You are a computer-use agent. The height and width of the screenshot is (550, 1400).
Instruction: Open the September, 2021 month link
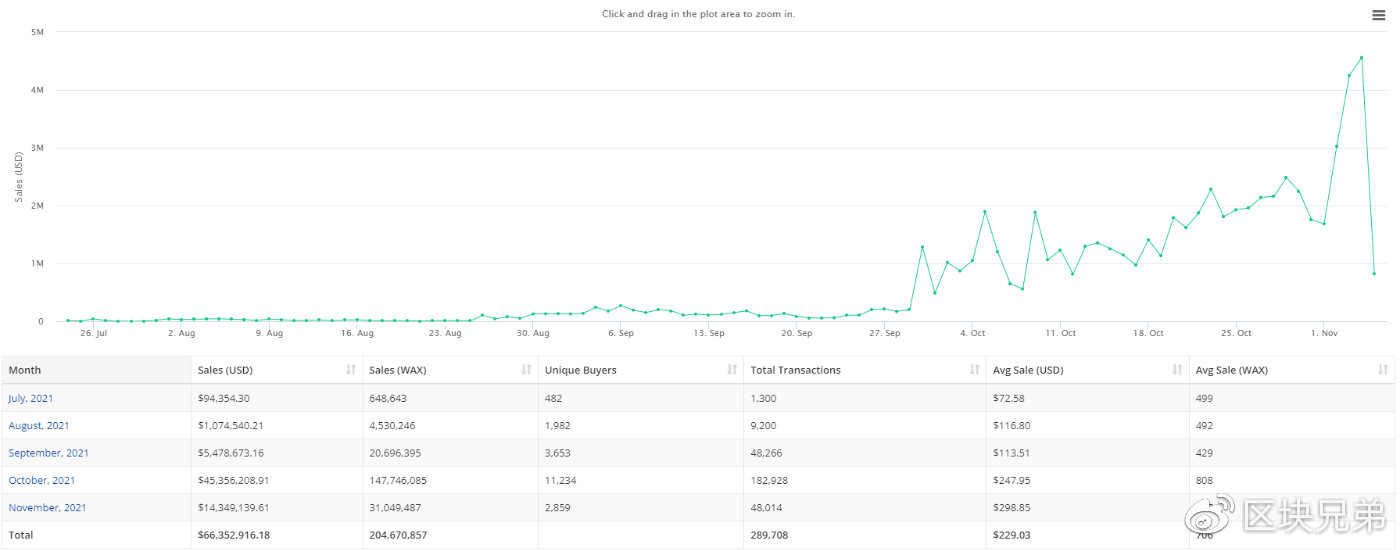[48, 453]
